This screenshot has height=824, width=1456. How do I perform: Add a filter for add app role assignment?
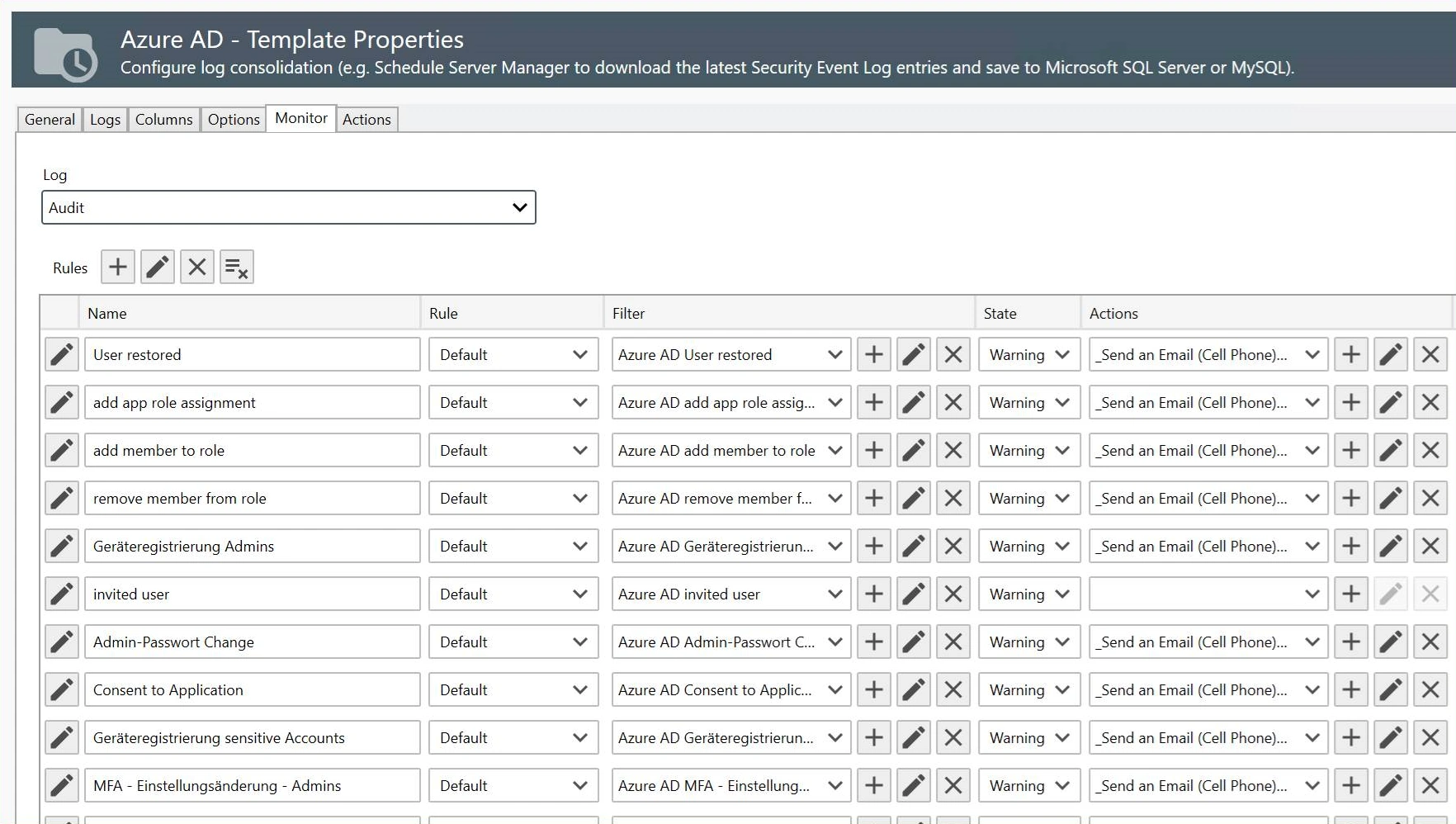(873, 402)
